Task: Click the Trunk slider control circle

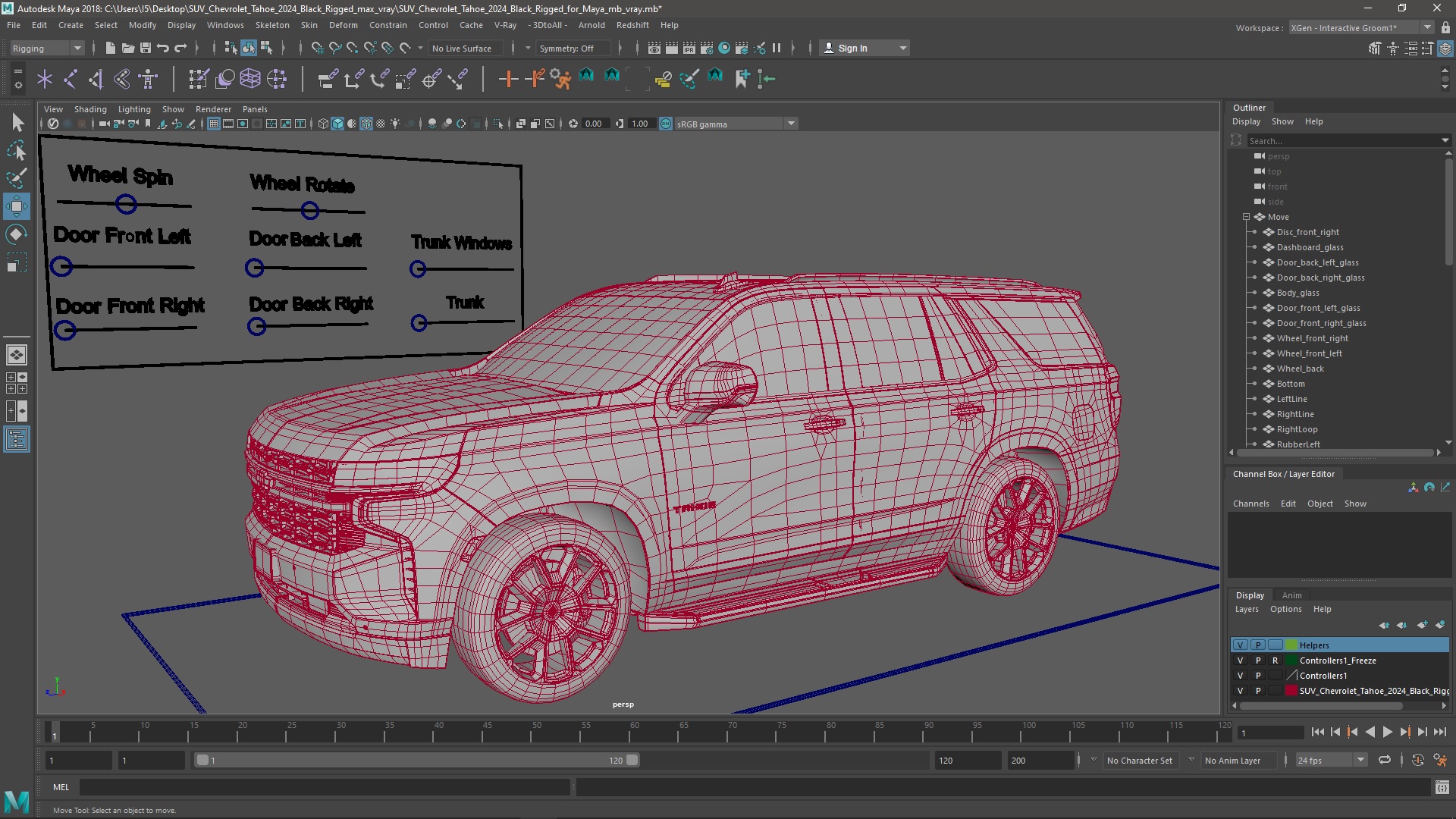Action: click(x=419, y=323)
